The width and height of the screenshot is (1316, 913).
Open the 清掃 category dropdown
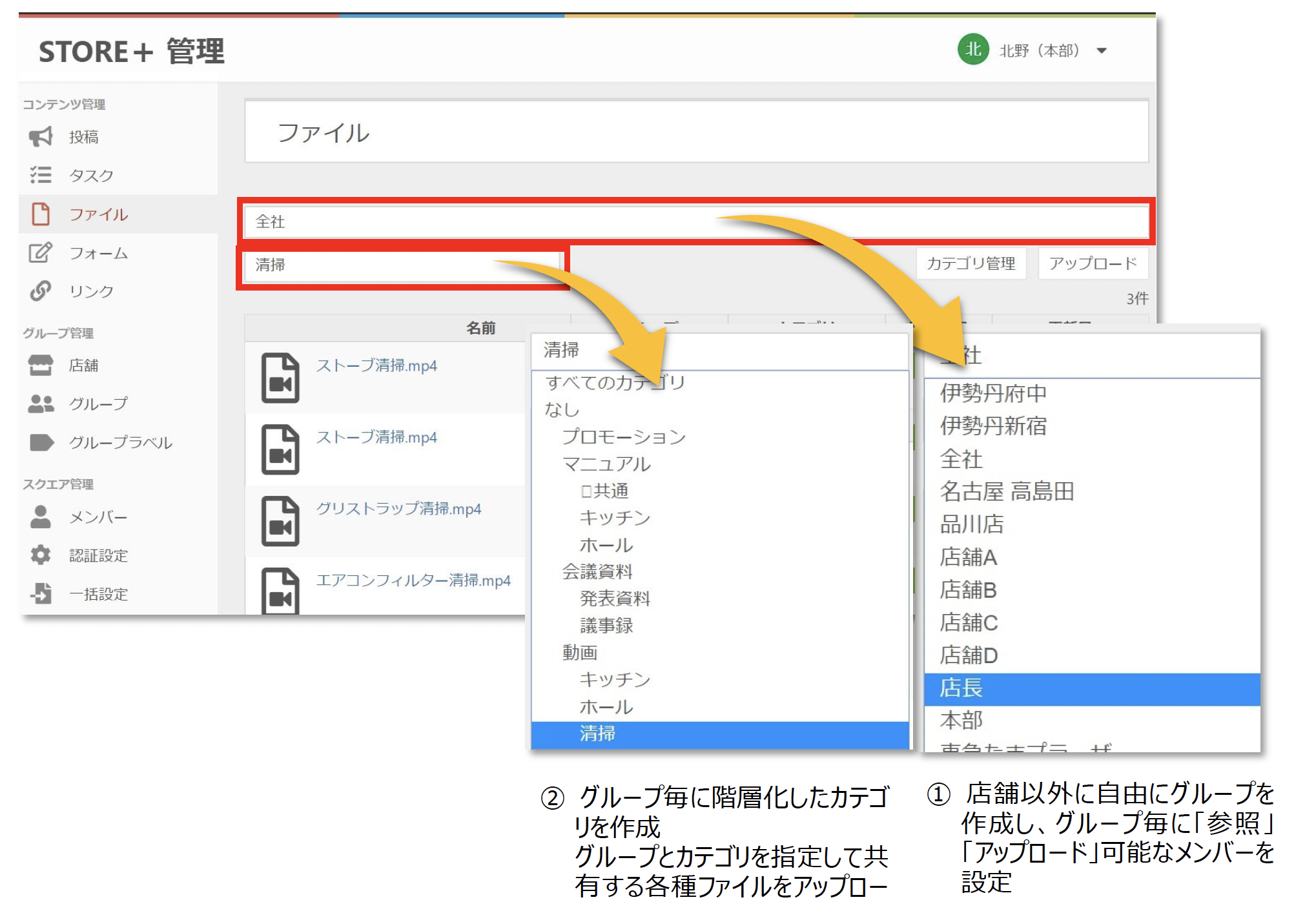coord(402,265)
